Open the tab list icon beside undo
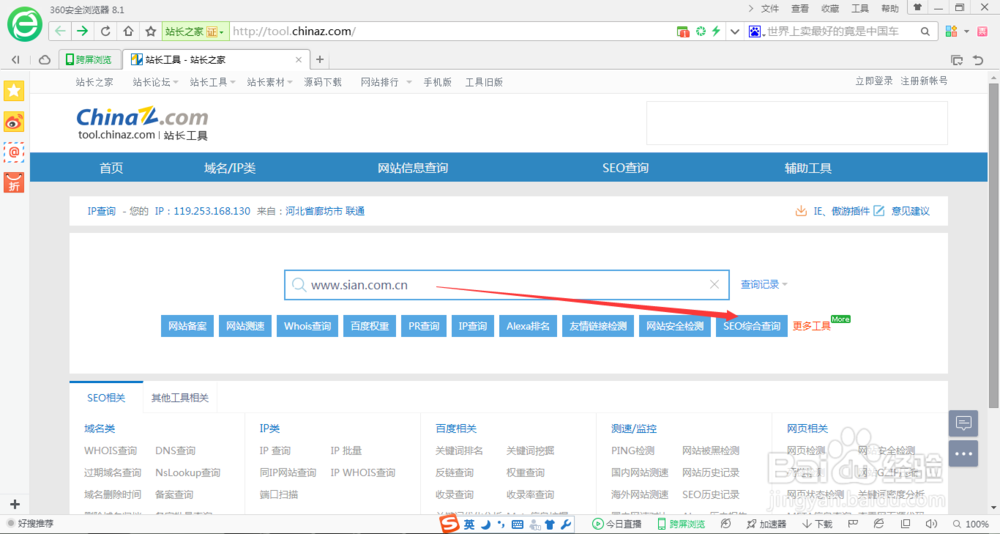 (x=957, y=60)
